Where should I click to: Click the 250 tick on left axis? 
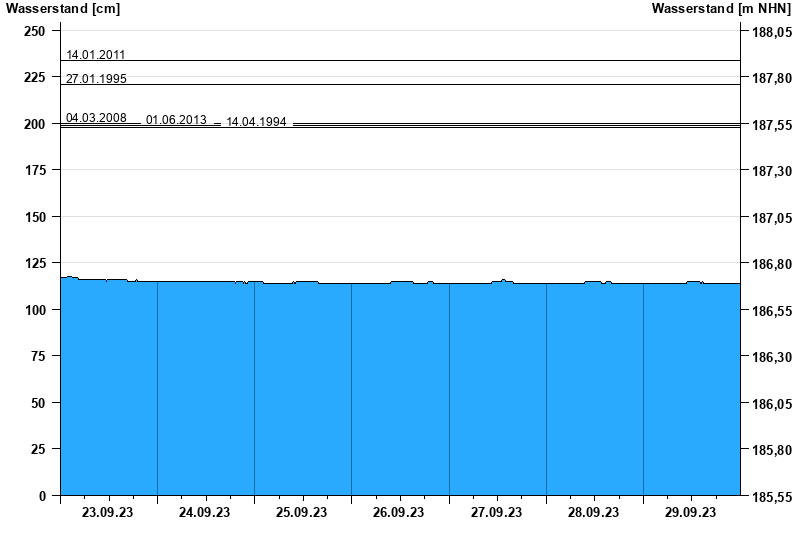pos(34,31)
